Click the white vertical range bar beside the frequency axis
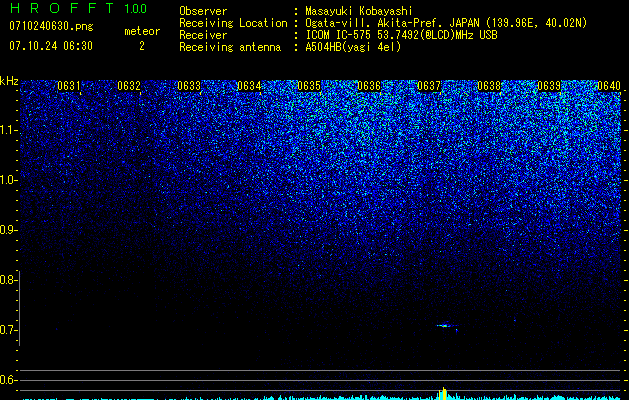 (20, 308)
